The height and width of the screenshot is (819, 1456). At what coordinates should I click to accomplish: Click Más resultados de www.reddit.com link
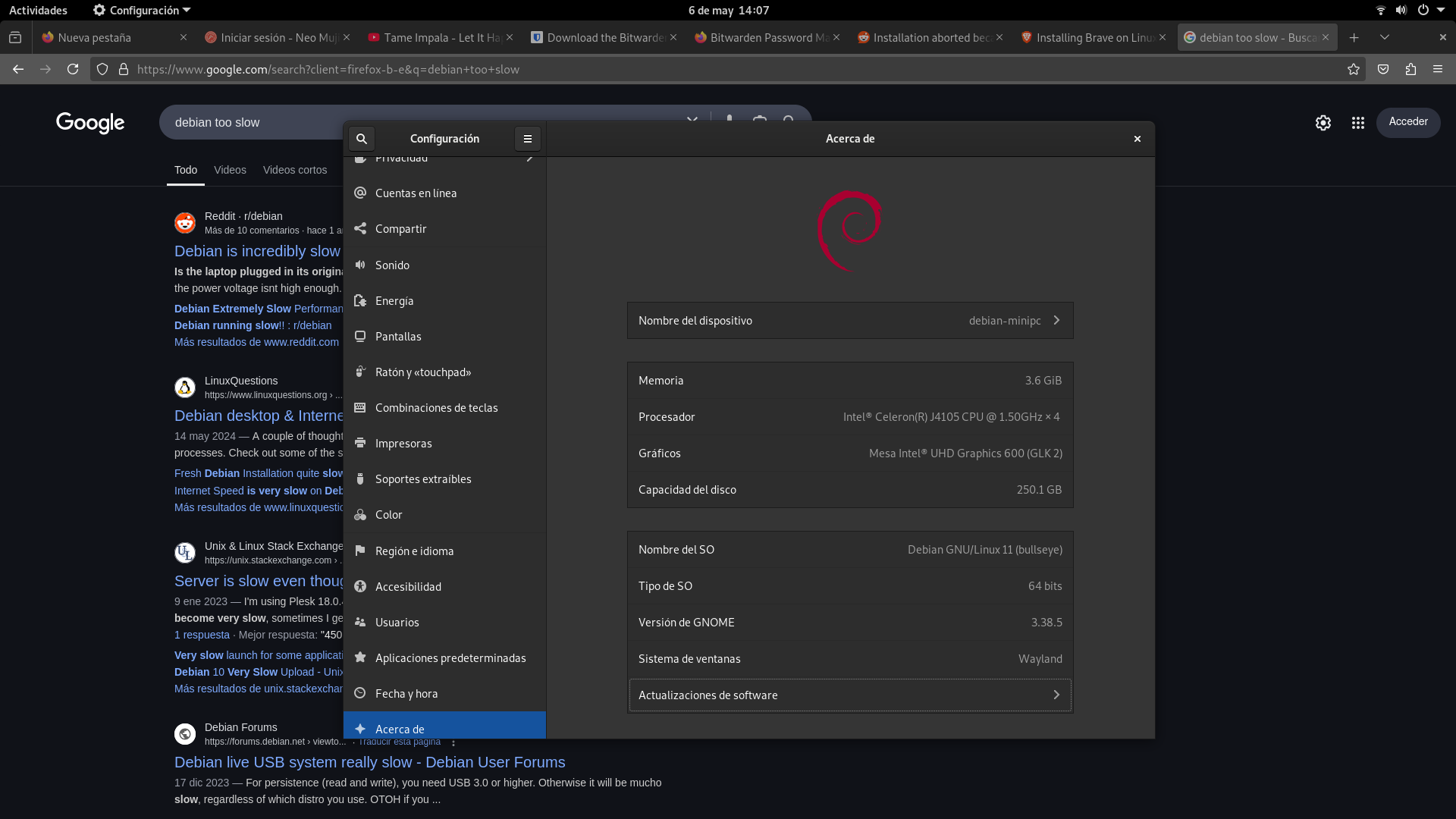coord(256,342)
